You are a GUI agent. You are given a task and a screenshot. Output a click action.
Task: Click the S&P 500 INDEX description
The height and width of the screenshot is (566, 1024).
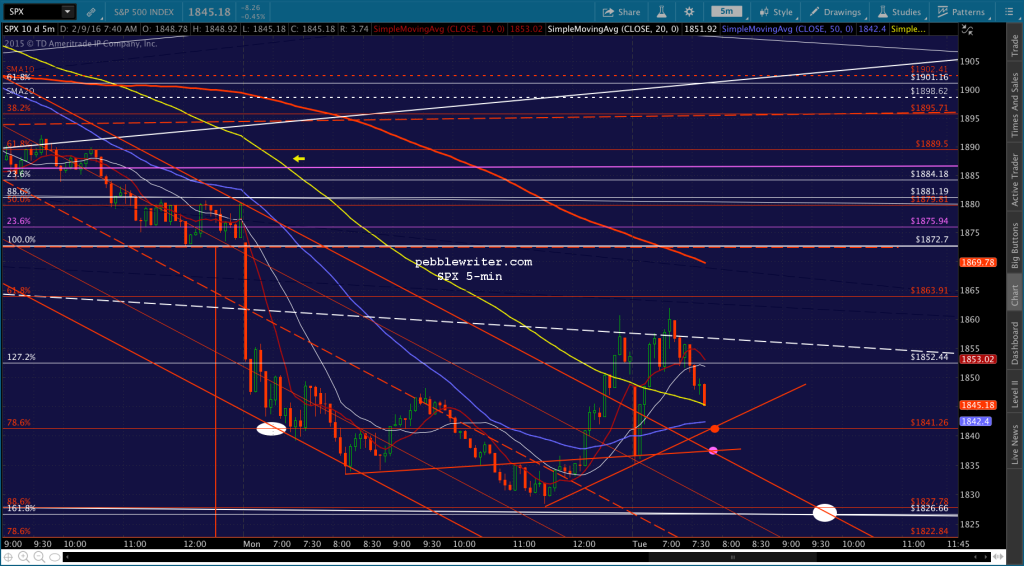tap(144, 12)
